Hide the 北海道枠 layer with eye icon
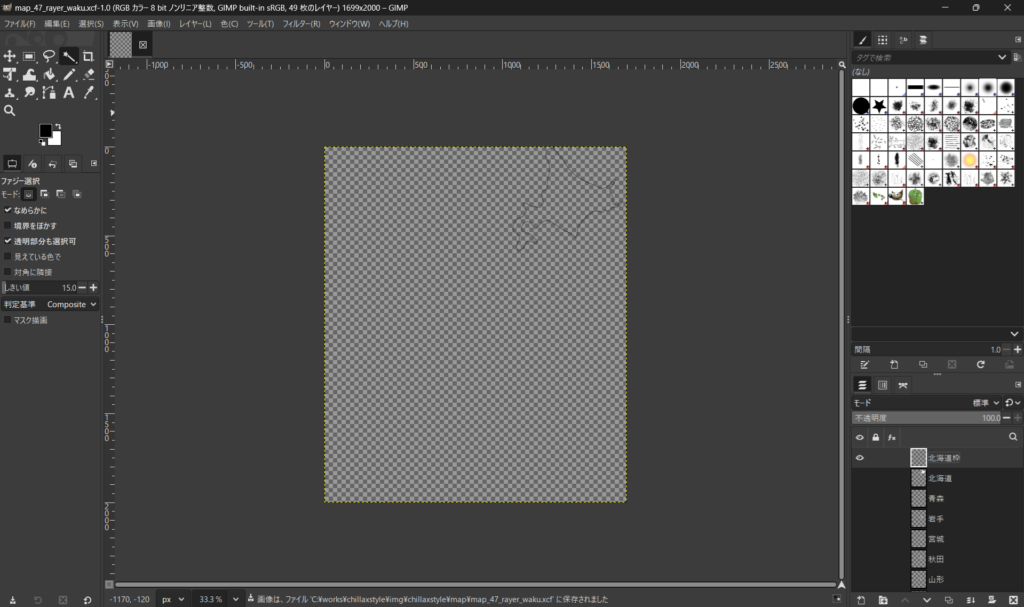This screenshot has height=607, width=1024. pos(859,458)
